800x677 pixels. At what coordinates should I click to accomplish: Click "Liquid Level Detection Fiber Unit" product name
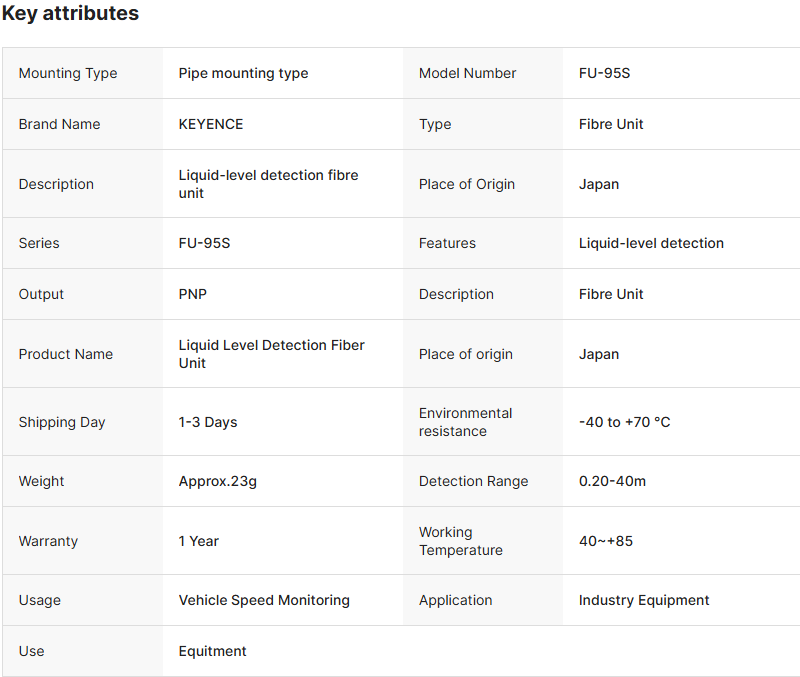click(x=271, y=354)
